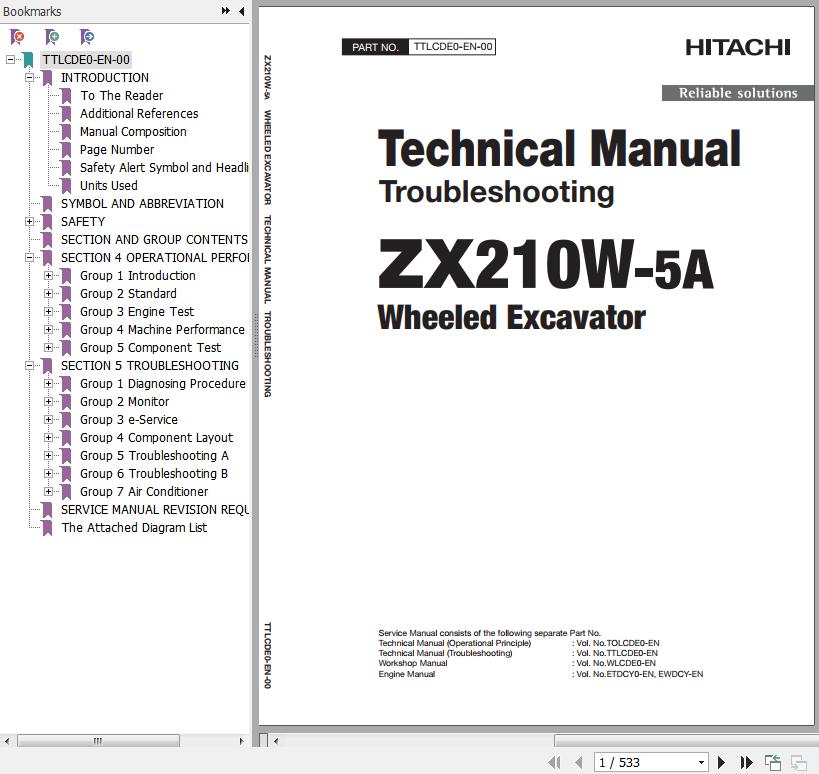Select Group 3 Engine Test label
The image size is (819, 774).
tap(137, 311)
